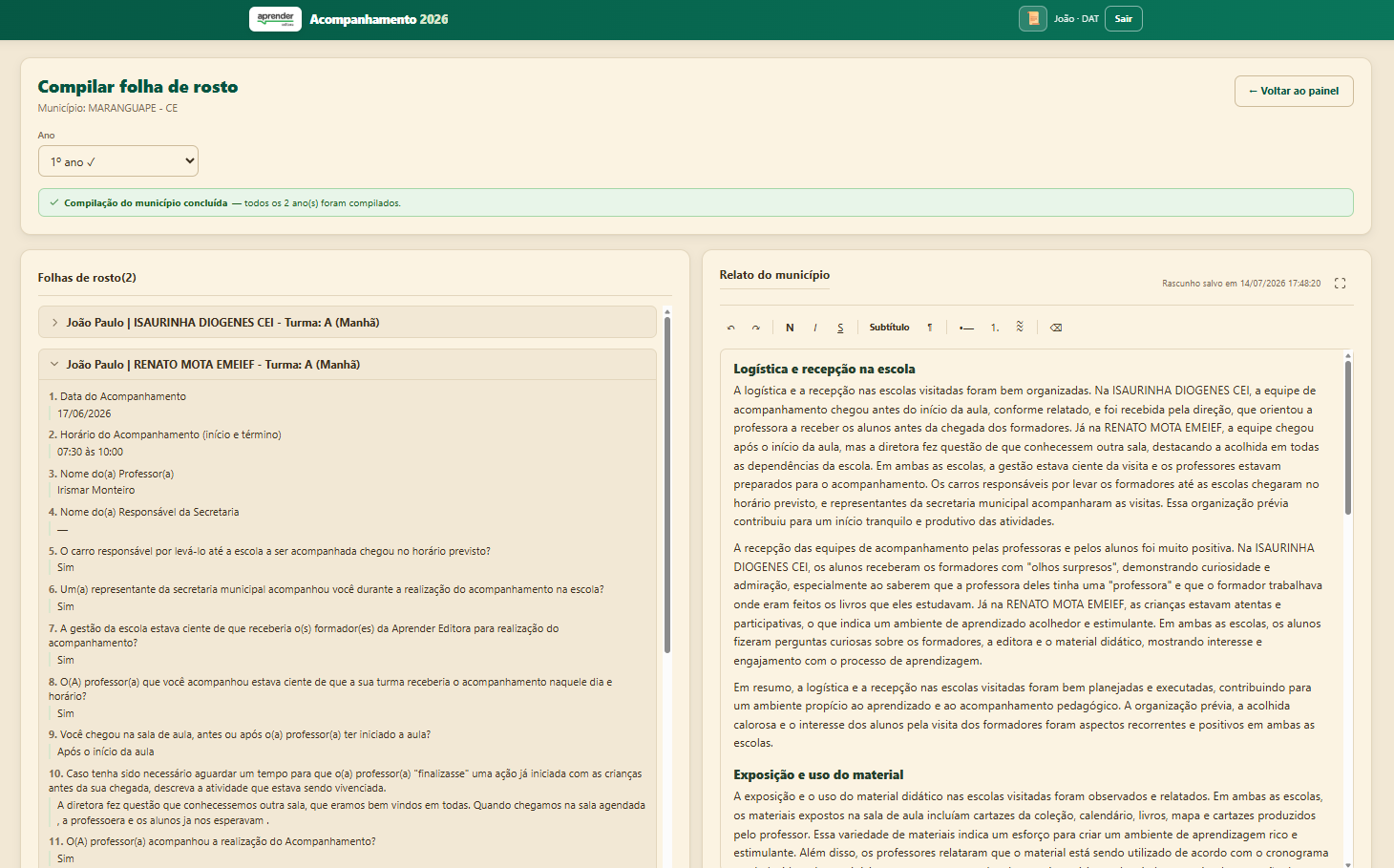The width and height of the screenshot is (1394, 868).
Task: Click the wavy lines toolbar icon
Action: (1020, 328)
